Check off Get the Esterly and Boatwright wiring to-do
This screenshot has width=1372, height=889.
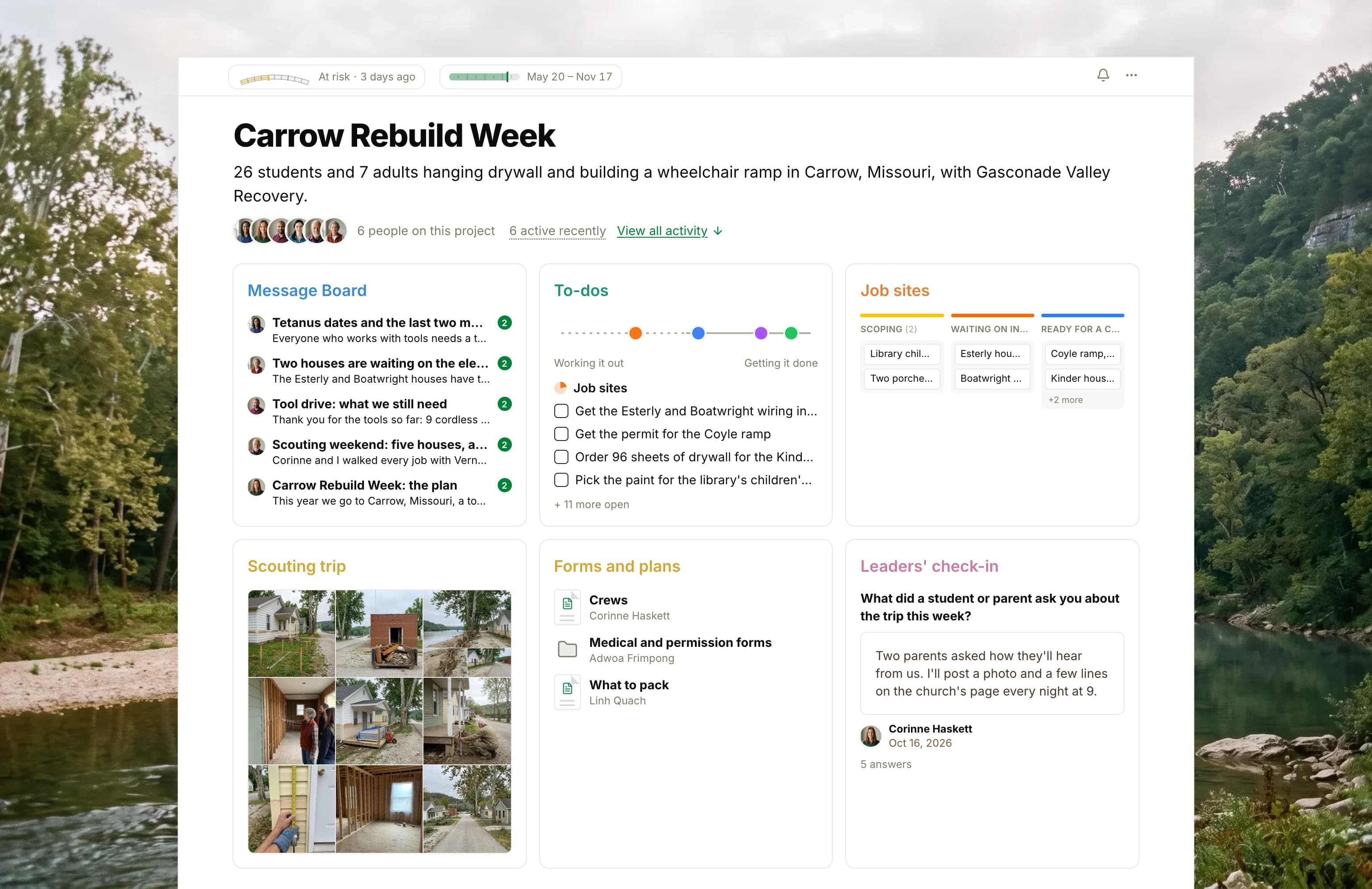(561, 411)
